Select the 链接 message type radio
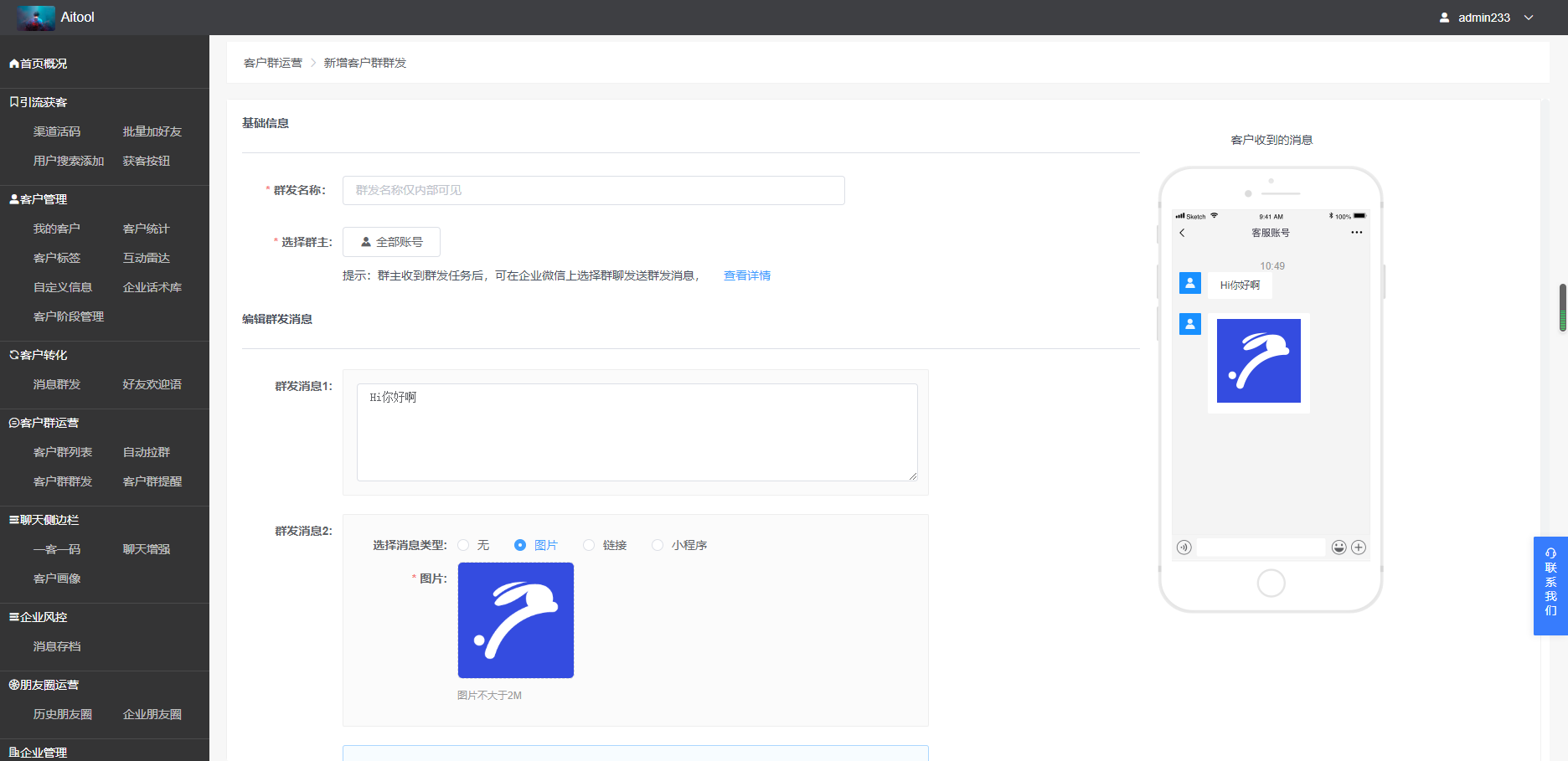This screenshot has width=1568, height=761. point(589,545)
